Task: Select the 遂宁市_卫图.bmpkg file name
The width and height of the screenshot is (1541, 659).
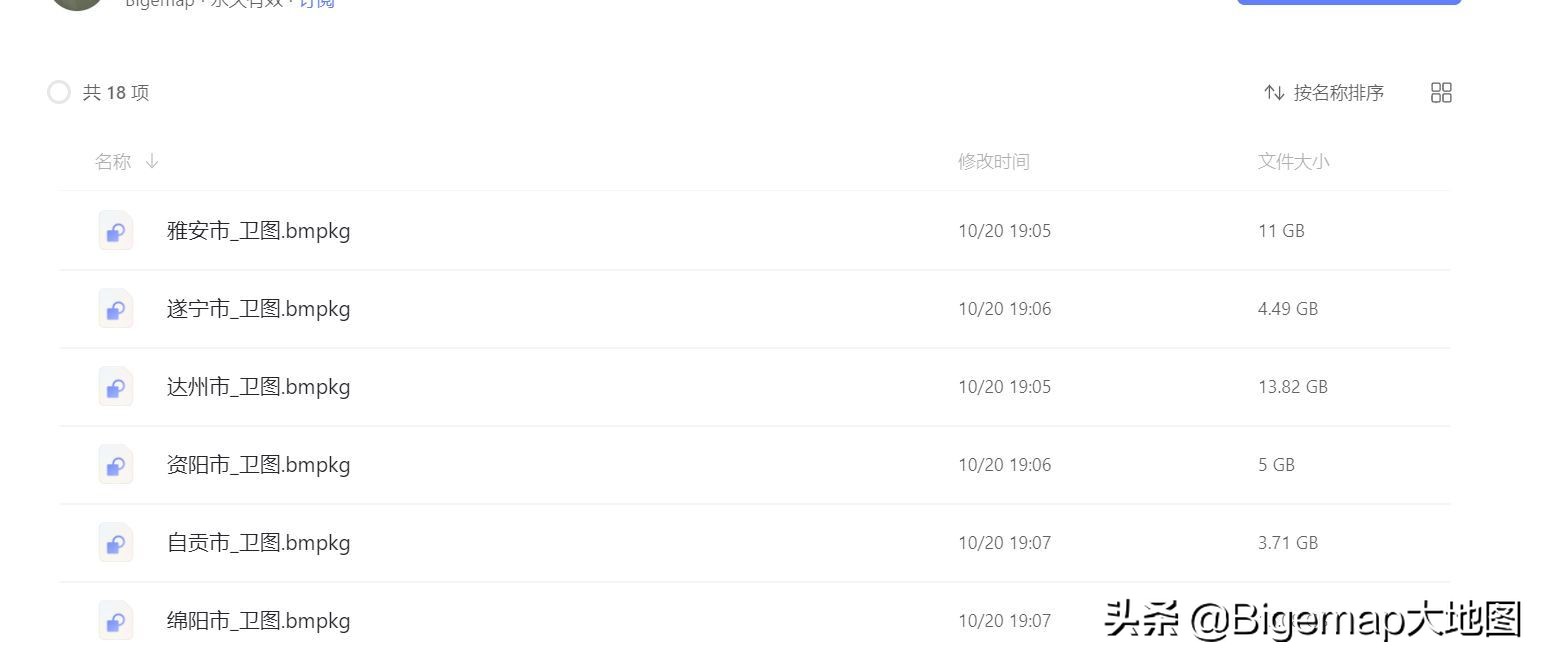Action: tap(258, 309)
